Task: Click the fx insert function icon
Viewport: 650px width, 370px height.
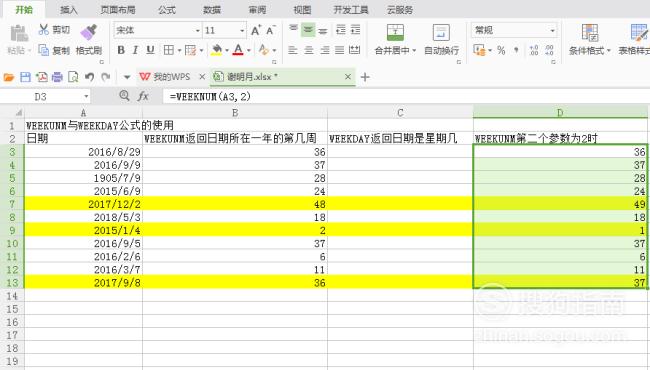Action: [x=143, y=96]
